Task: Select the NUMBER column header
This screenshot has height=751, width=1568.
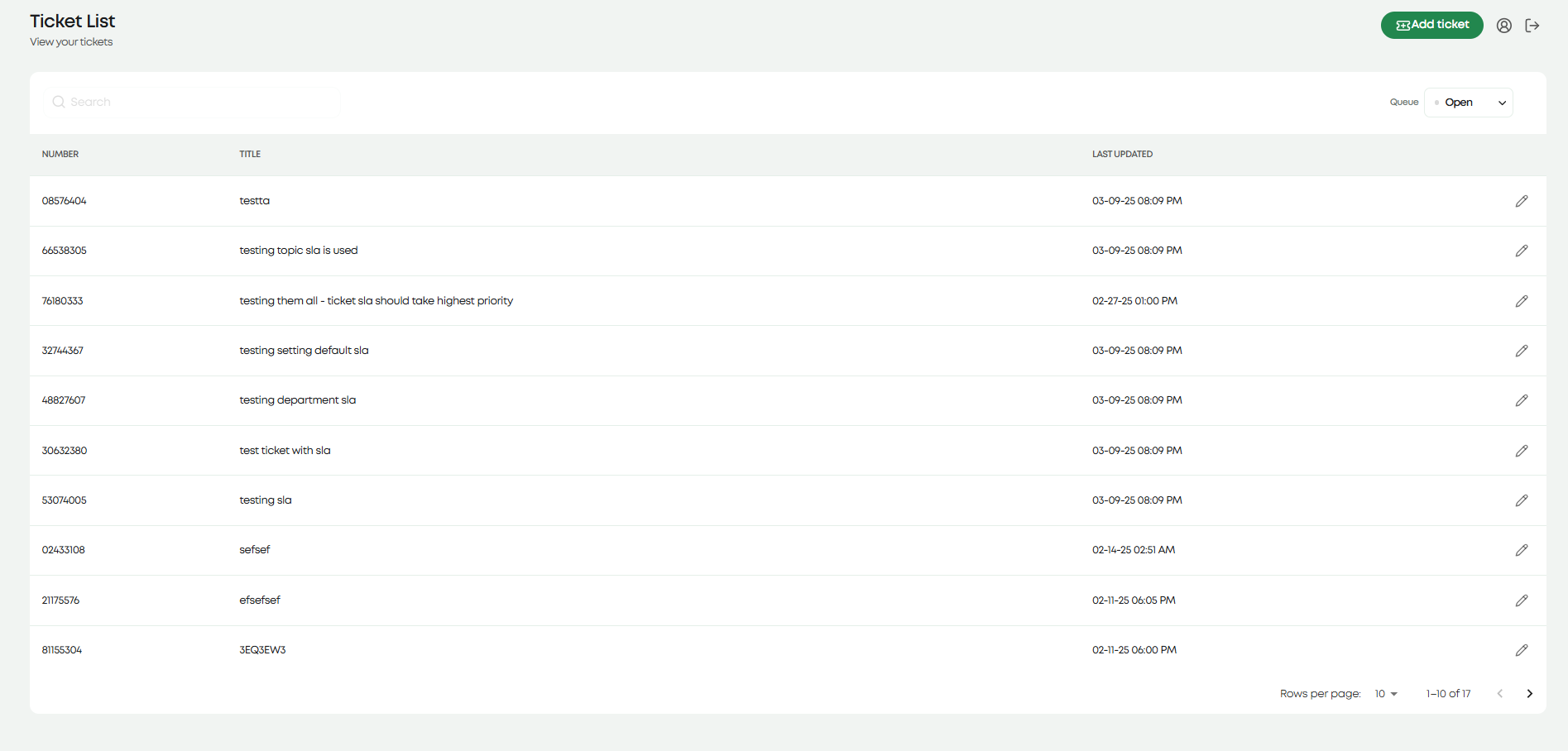Action: [x=60, y=154]
